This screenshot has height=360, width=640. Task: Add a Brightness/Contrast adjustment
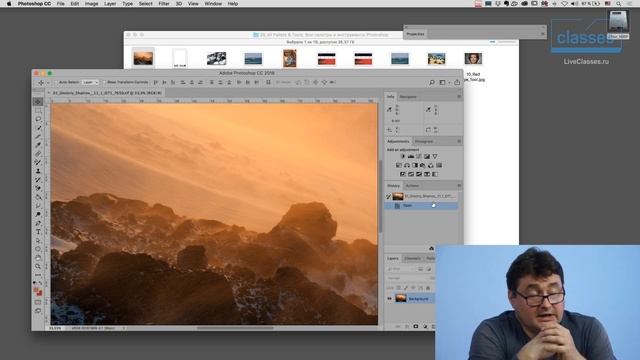pyautogui.click(x=403, y=156)
